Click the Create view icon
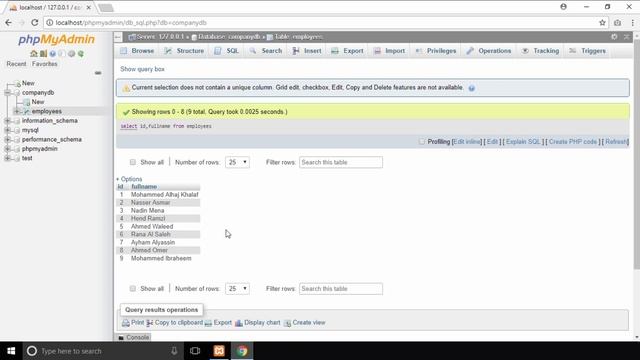Viewport: 640px width, 360px height. [287, 323]
